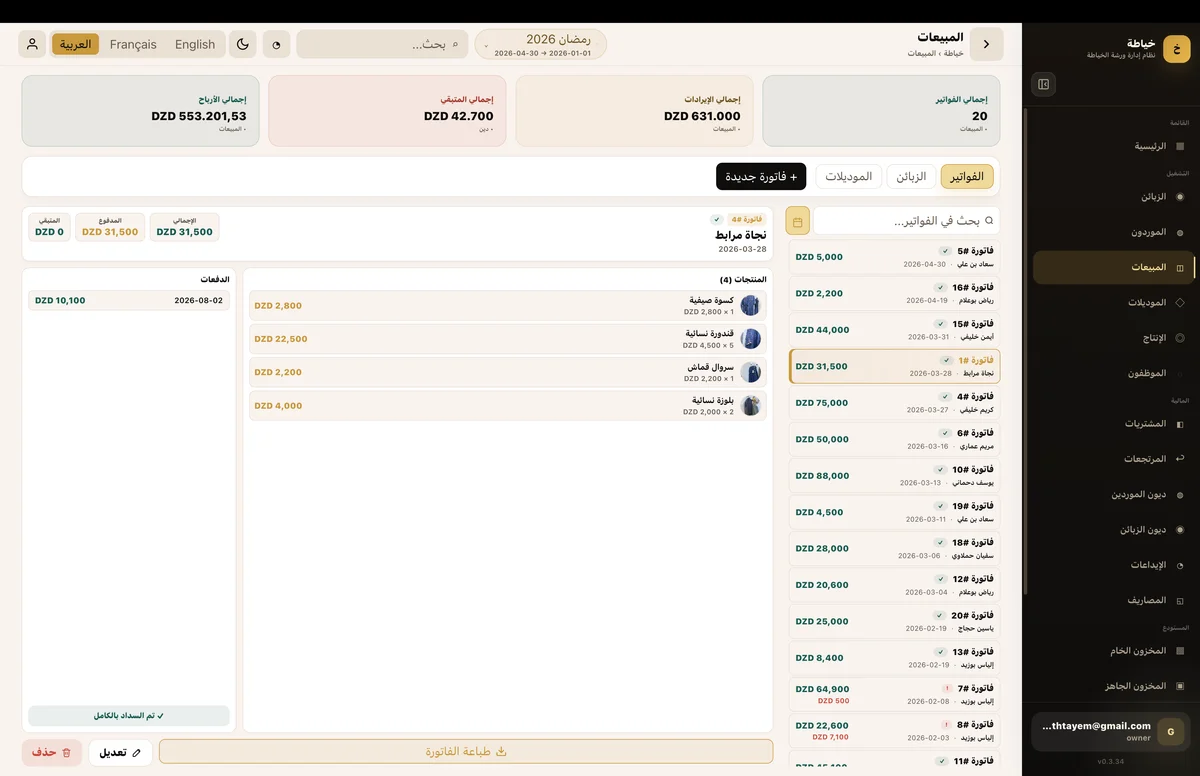Open الإيداعات deposits icon in sidebar
The height and width of the screenshot is (776, 1200).
tap(1180, 565)
